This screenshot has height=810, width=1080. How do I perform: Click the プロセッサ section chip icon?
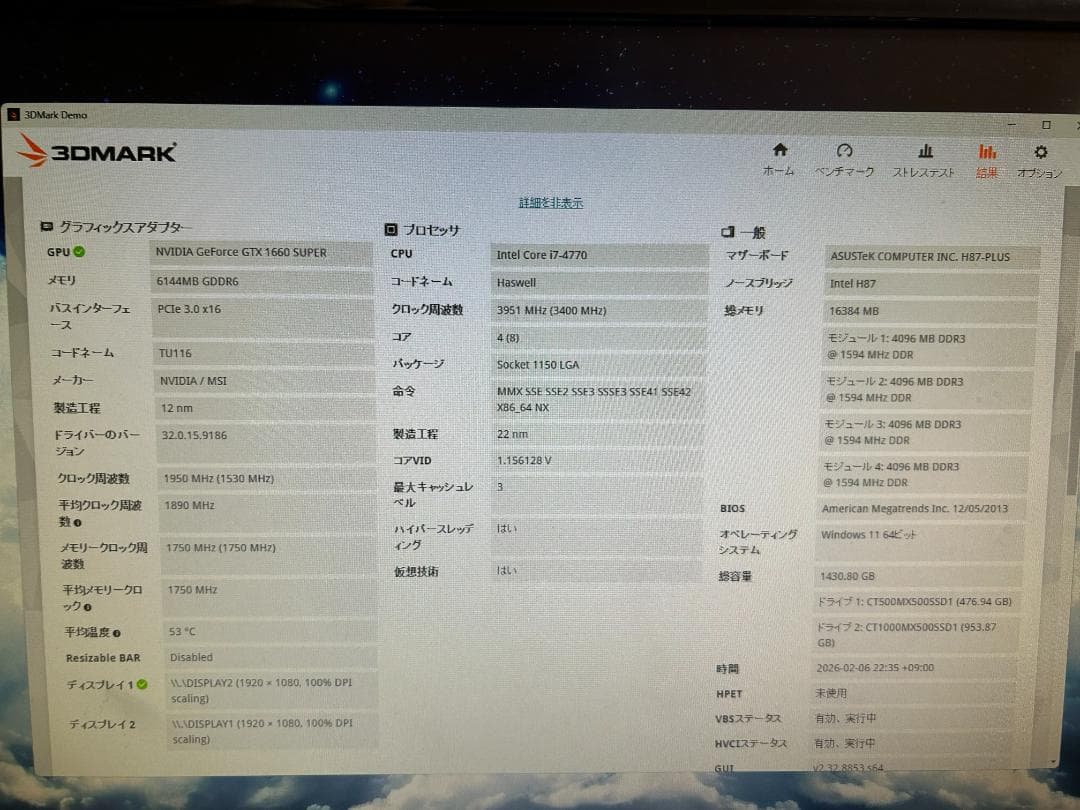click(391, 229)
